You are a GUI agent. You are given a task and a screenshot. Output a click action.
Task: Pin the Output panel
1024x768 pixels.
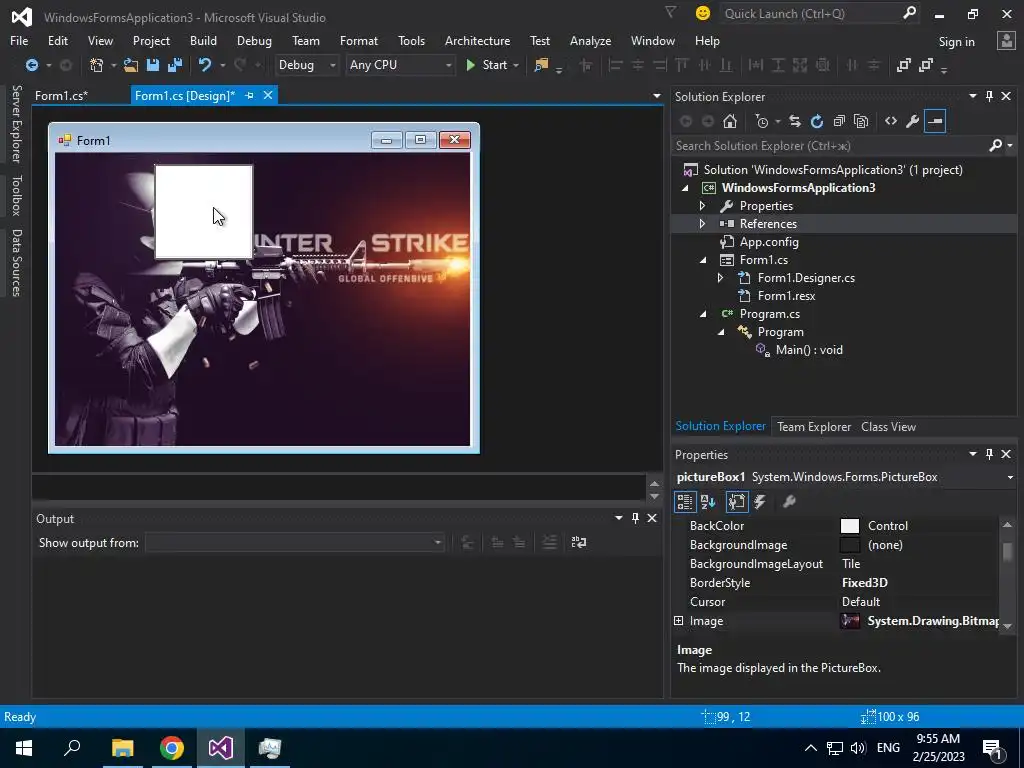tap(635, 518)
